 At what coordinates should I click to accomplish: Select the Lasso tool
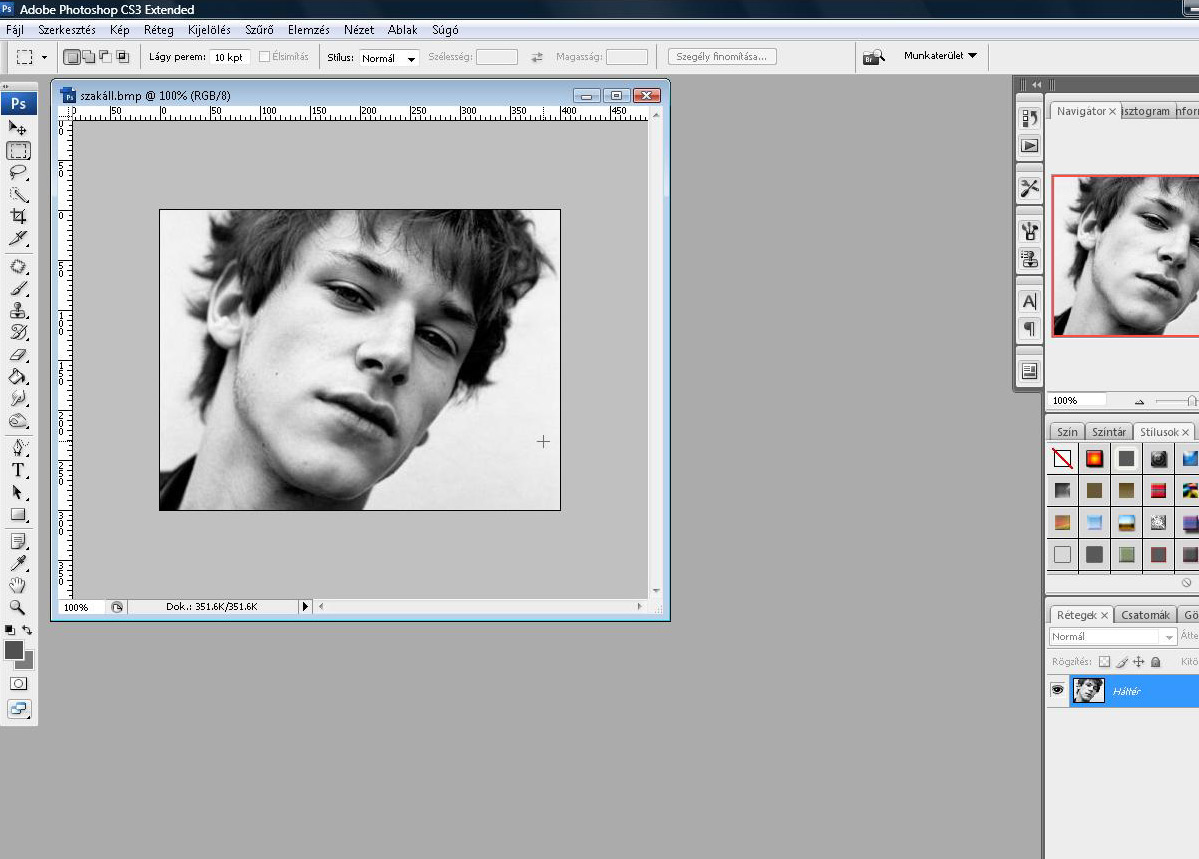pyautogui.click(x=18, y=172)
